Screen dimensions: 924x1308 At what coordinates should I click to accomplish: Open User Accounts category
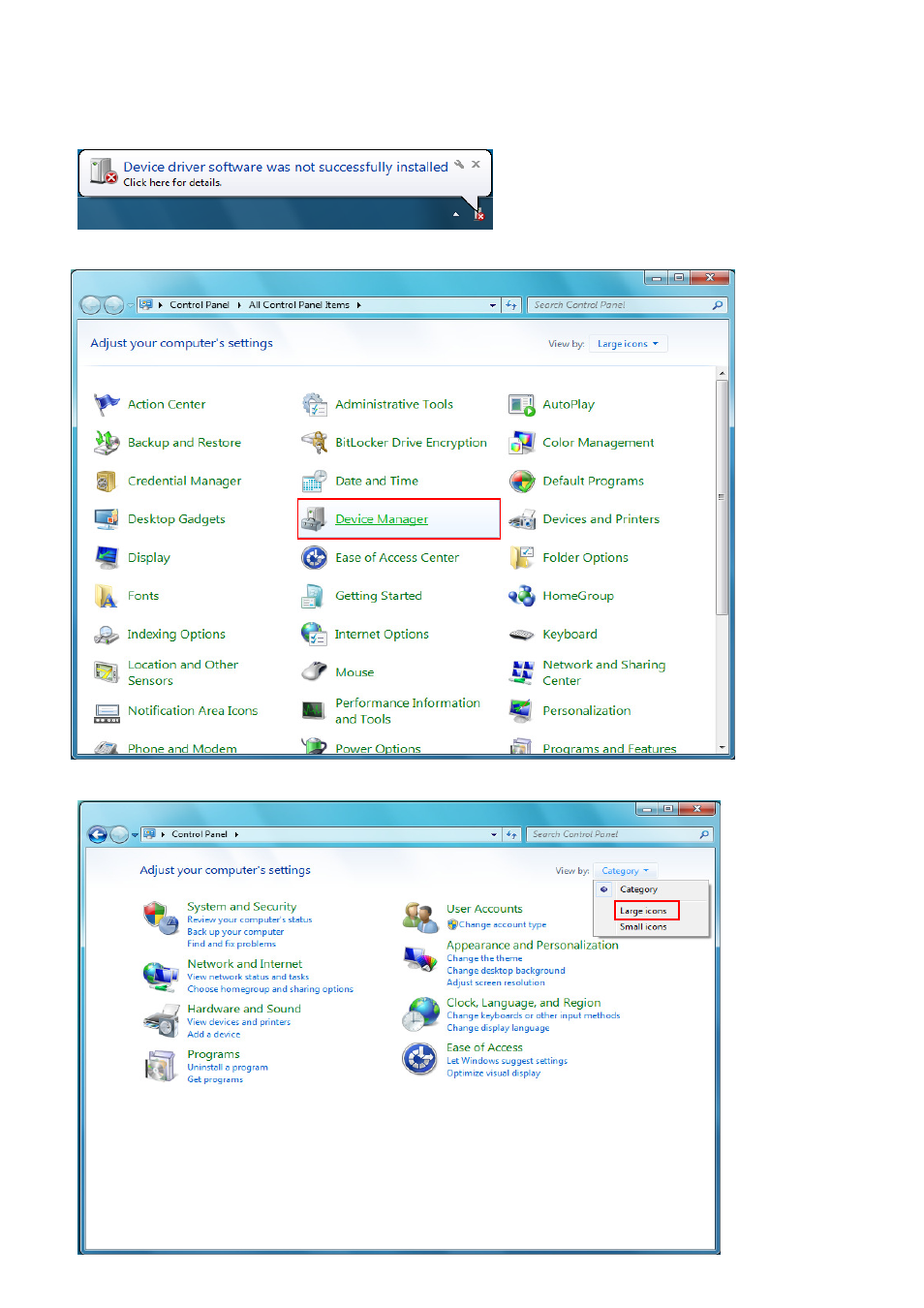click(x=484, y=909)
